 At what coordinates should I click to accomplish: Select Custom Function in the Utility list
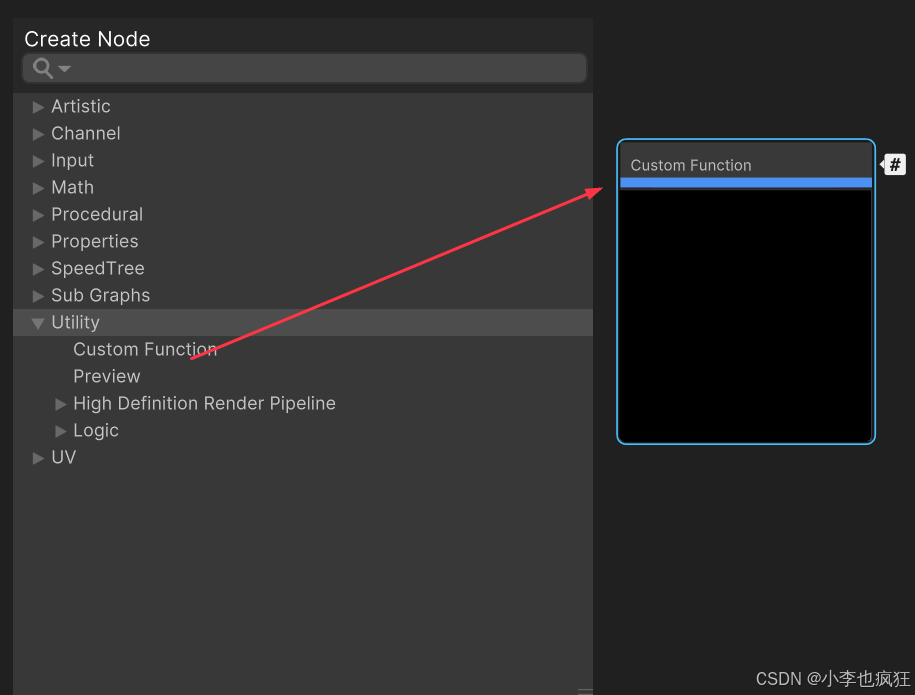click(145, 349)
